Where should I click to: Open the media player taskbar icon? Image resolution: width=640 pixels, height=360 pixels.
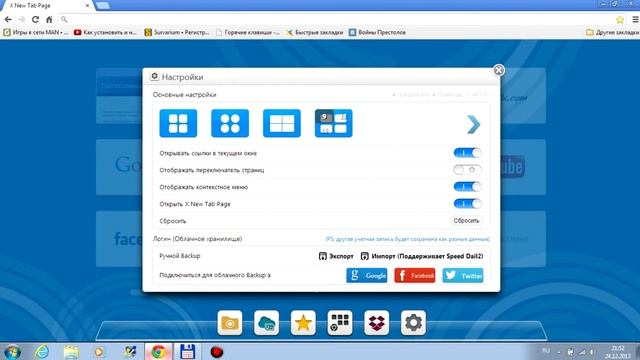(99, 352)
